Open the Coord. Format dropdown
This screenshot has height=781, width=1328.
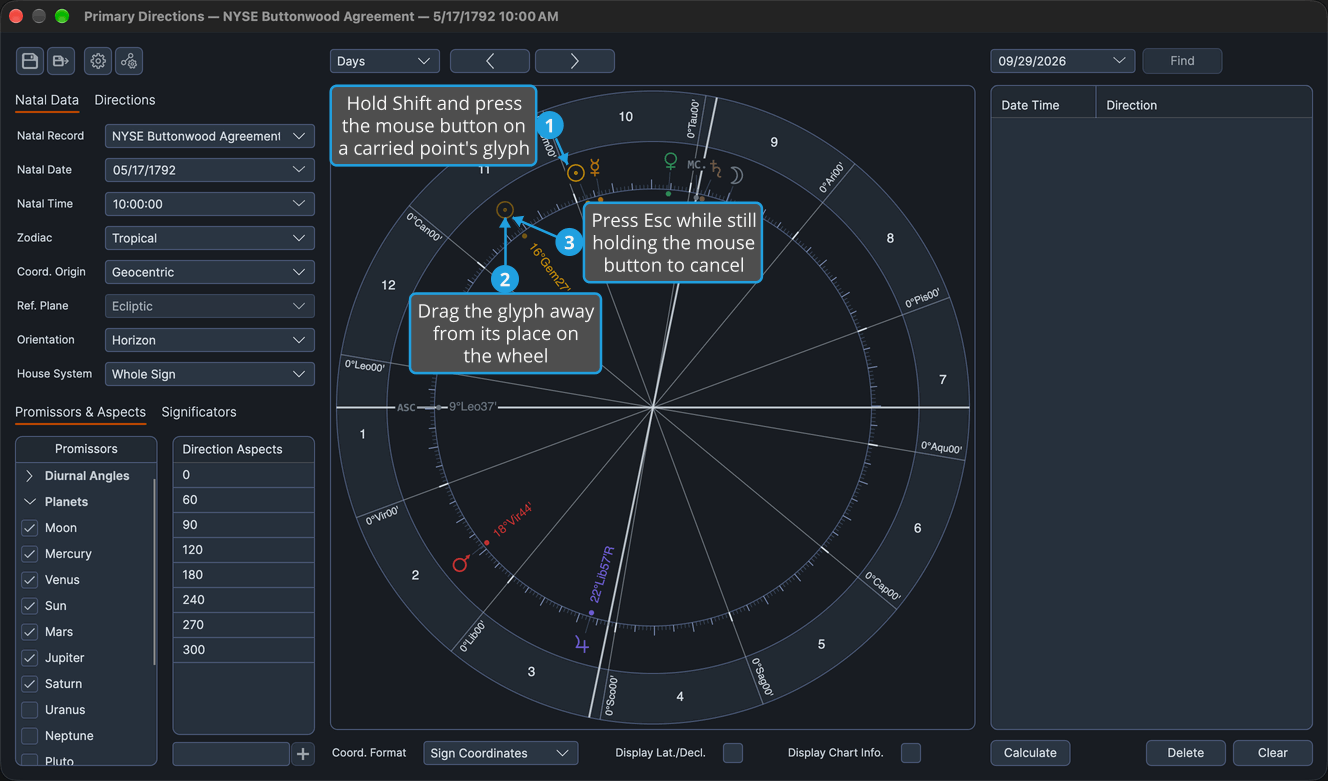pyautogui.click(x=501, y=753)
